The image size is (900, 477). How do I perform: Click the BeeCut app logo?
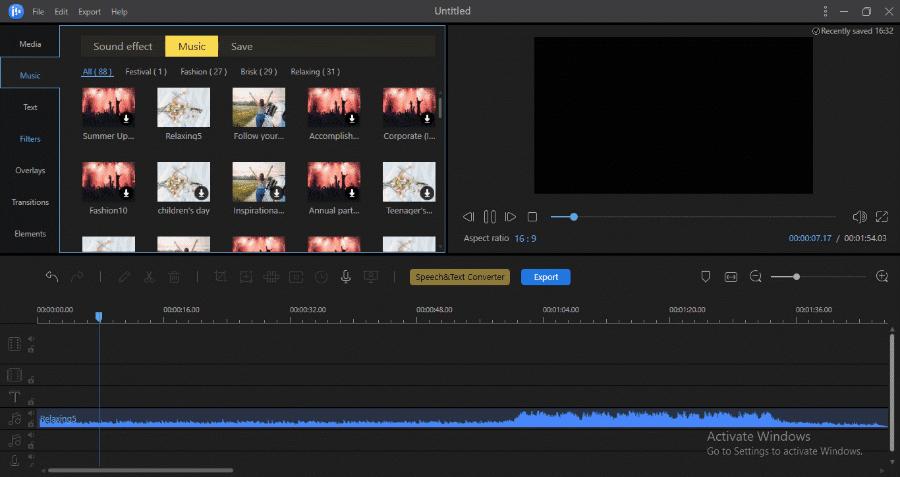[16, 11]
